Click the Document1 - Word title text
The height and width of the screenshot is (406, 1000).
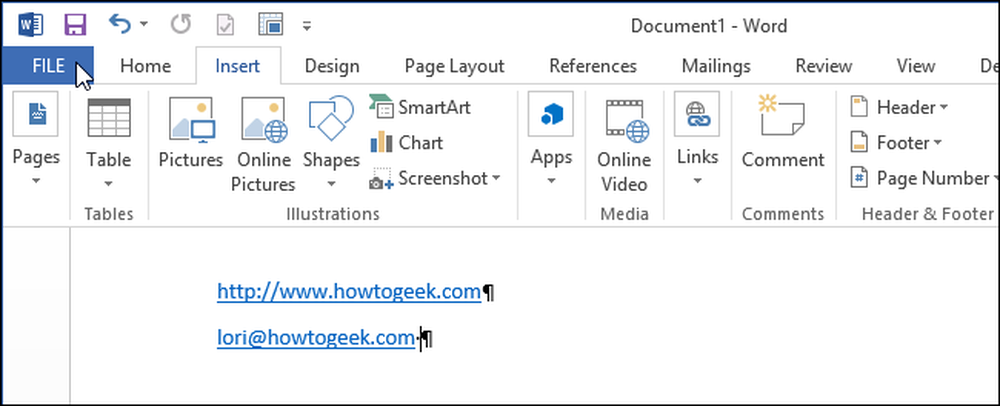tap(709, 25)
